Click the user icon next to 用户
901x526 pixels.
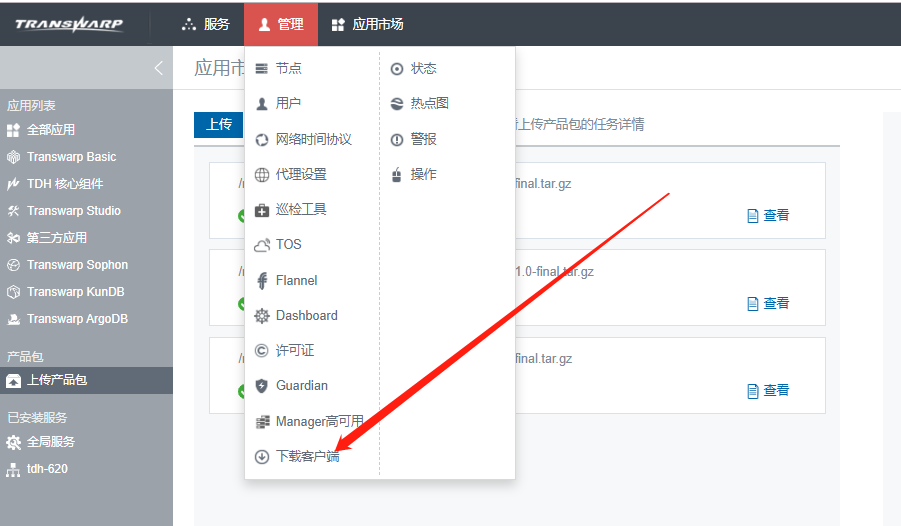(262, 104)
